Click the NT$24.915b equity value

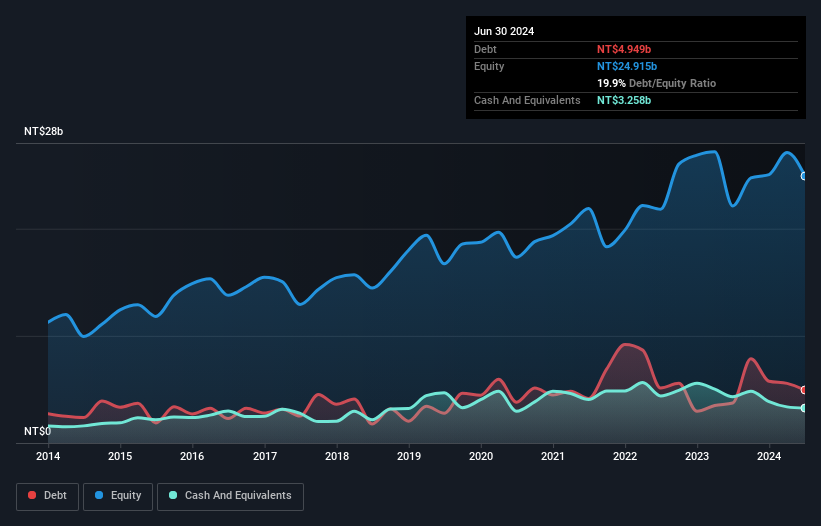tap(627, 66)
